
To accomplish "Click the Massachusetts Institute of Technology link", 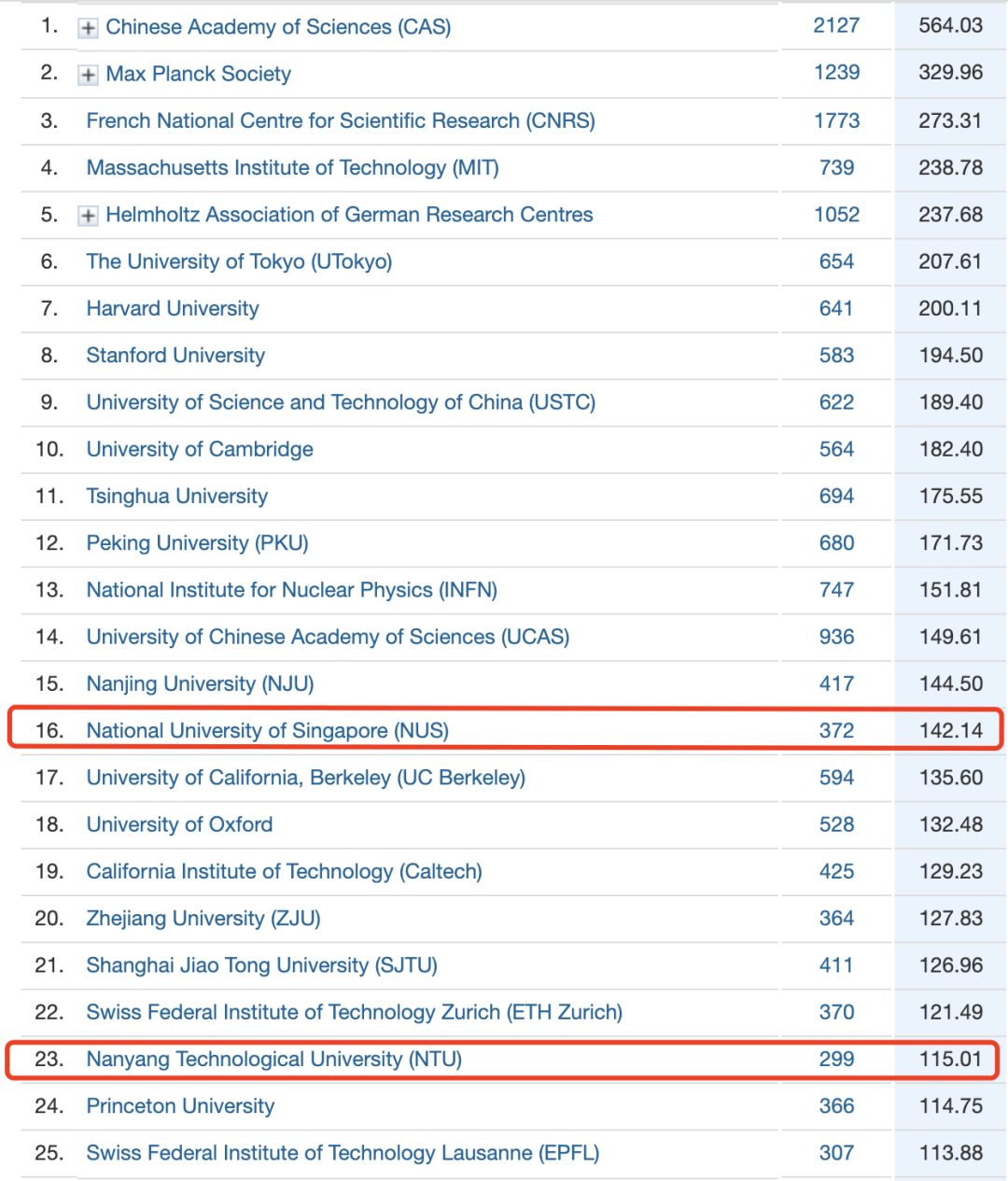I will tap(292, 168).
